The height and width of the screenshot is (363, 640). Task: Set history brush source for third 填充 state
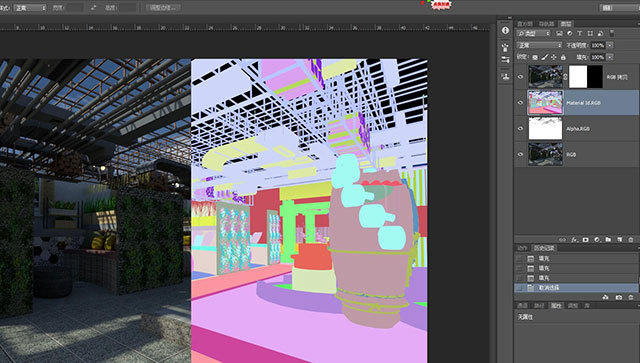[x=519, y=278]
